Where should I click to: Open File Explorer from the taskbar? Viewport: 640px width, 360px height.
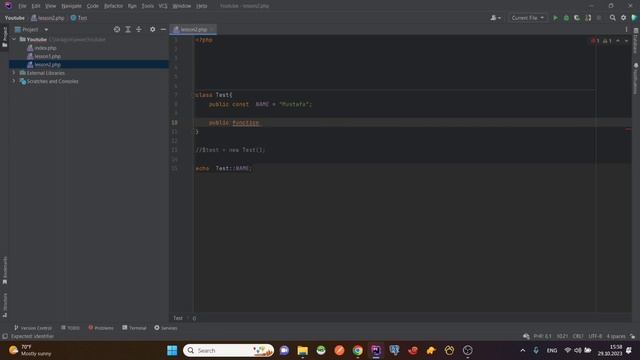click(302, 350)
